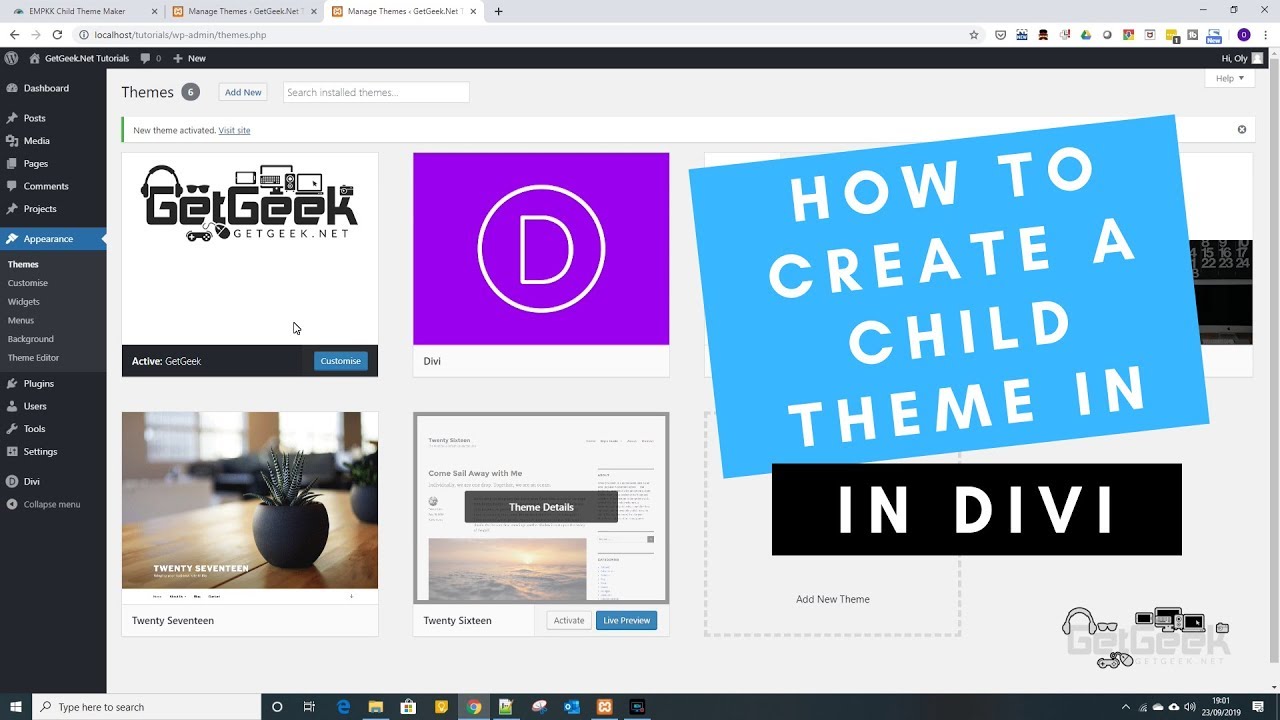This screenshot has height=720, width=1280.
Task: Click the purple profile avatar in Chrome
Action: coord(1244,35)
